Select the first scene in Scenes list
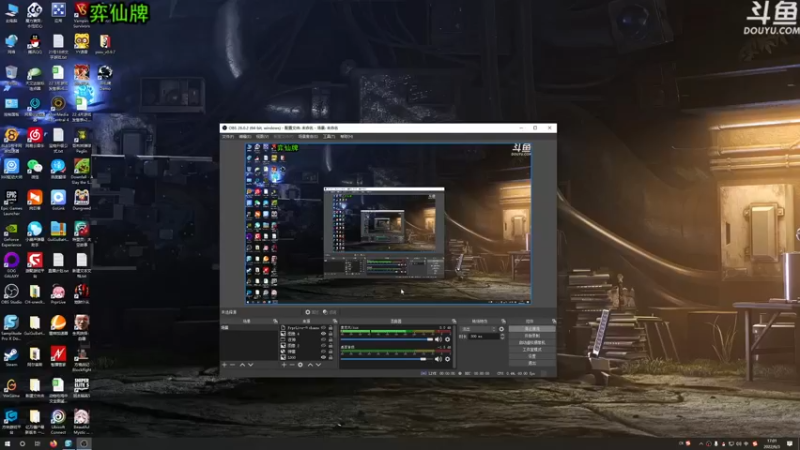800x450 pixels. click(249, 328)
